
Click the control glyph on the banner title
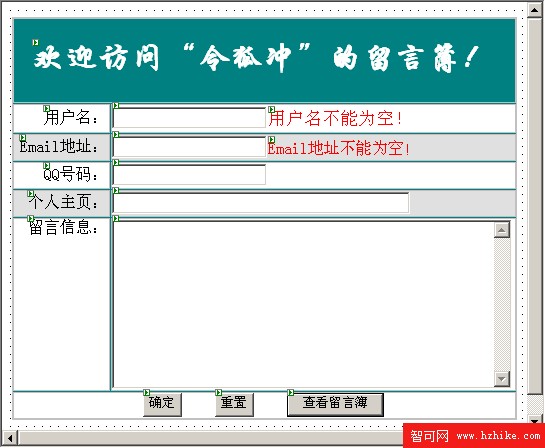coord(35,42)
